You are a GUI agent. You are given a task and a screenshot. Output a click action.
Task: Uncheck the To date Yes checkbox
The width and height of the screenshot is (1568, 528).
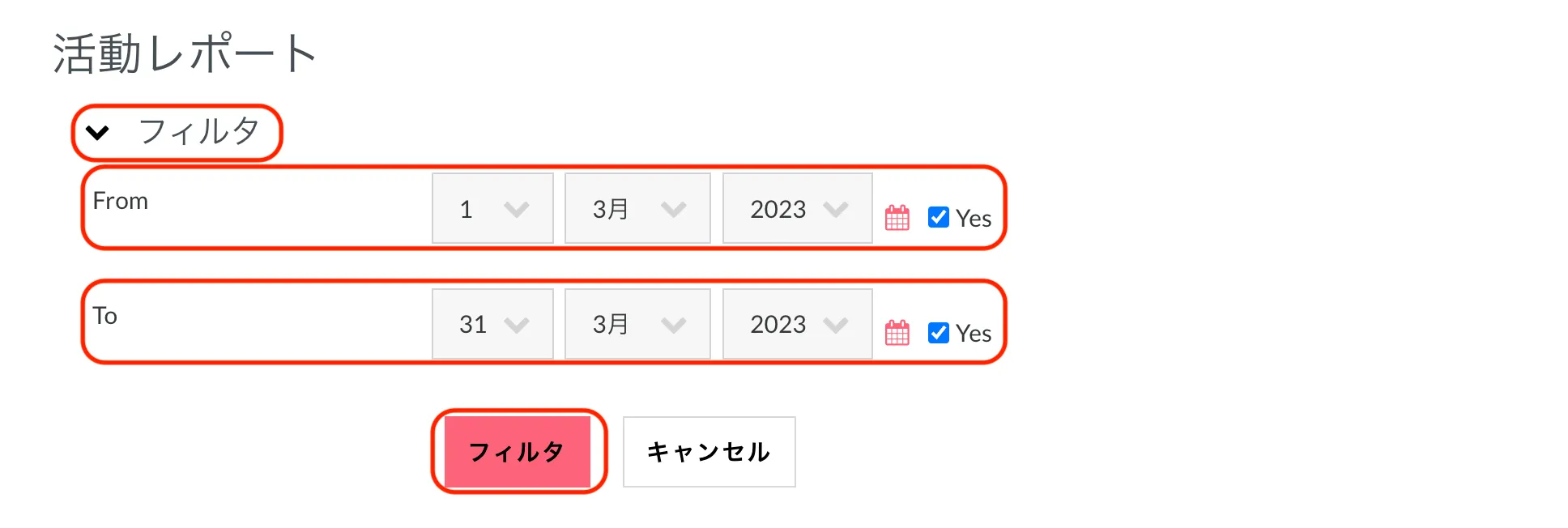coord(938,332)
